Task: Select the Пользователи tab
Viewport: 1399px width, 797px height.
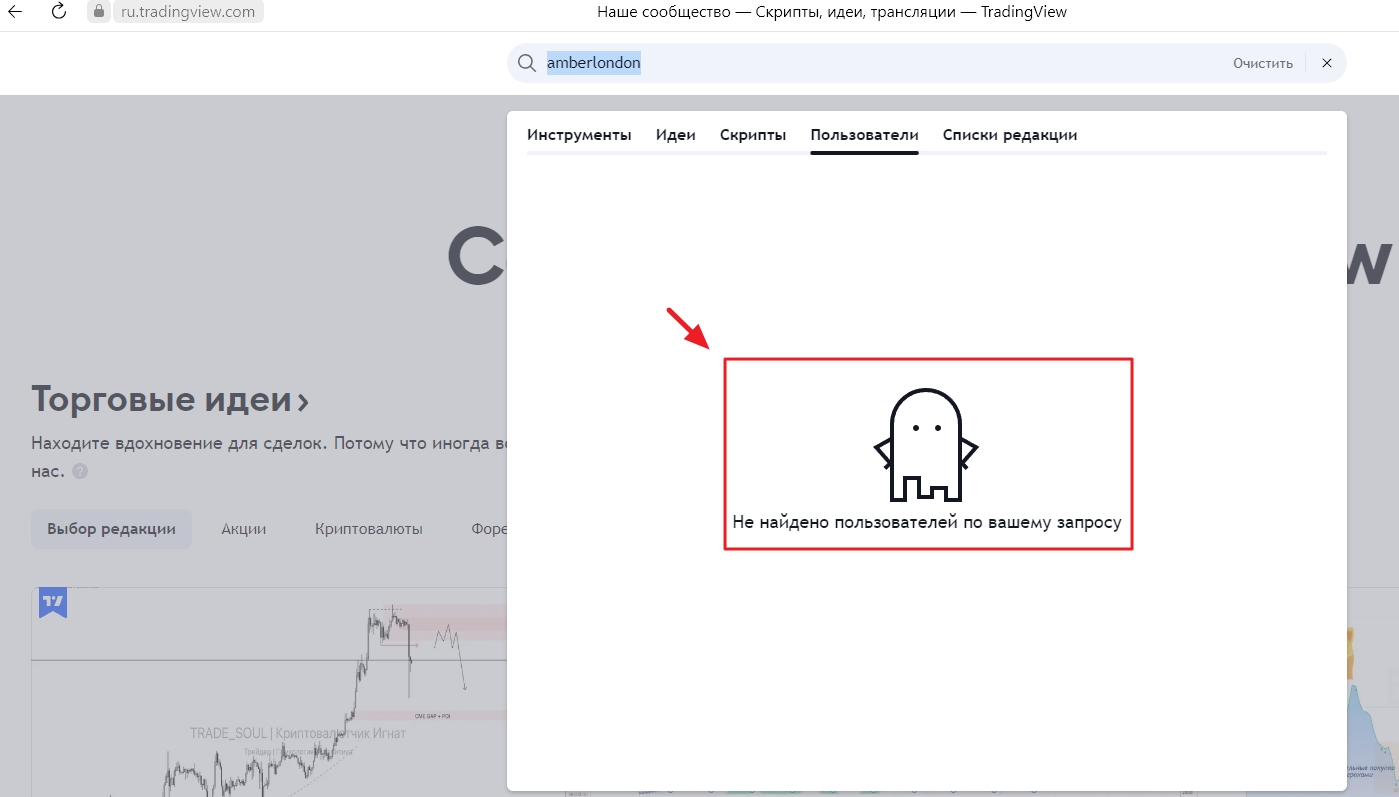Action: [864, 135]
